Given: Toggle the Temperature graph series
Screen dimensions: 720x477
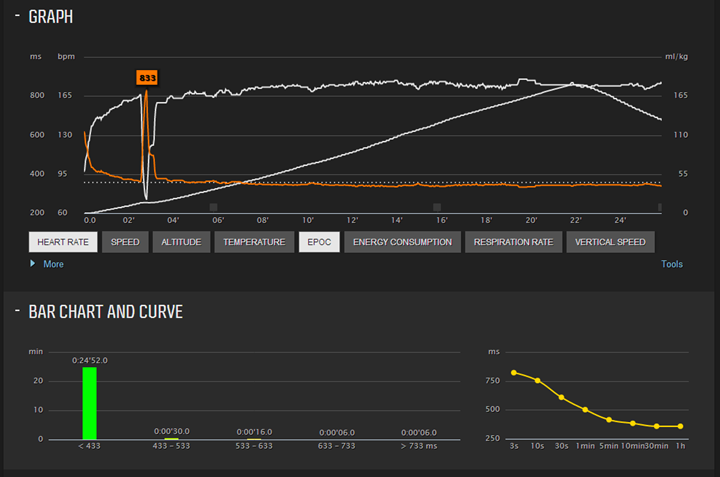Looking at the screenshot, I should click(x=254, y=242).
